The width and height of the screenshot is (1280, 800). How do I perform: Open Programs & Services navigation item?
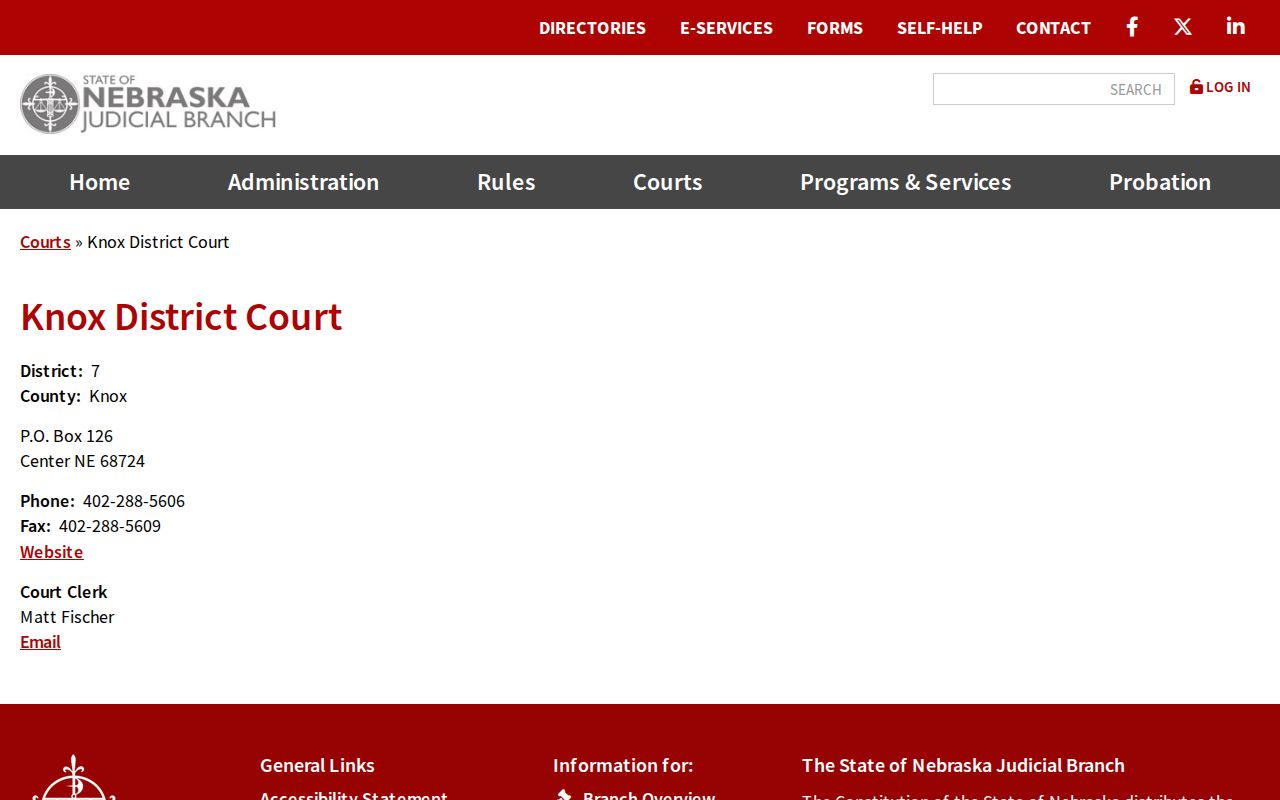[x=906, y=182]
